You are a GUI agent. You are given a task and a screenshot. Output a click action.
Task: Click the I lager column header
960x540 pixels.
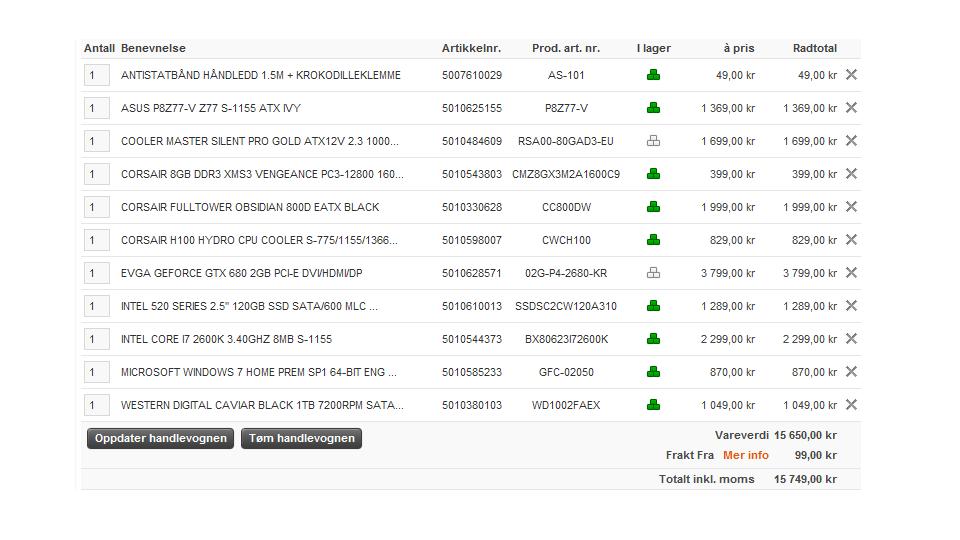(x=653, y=48)
